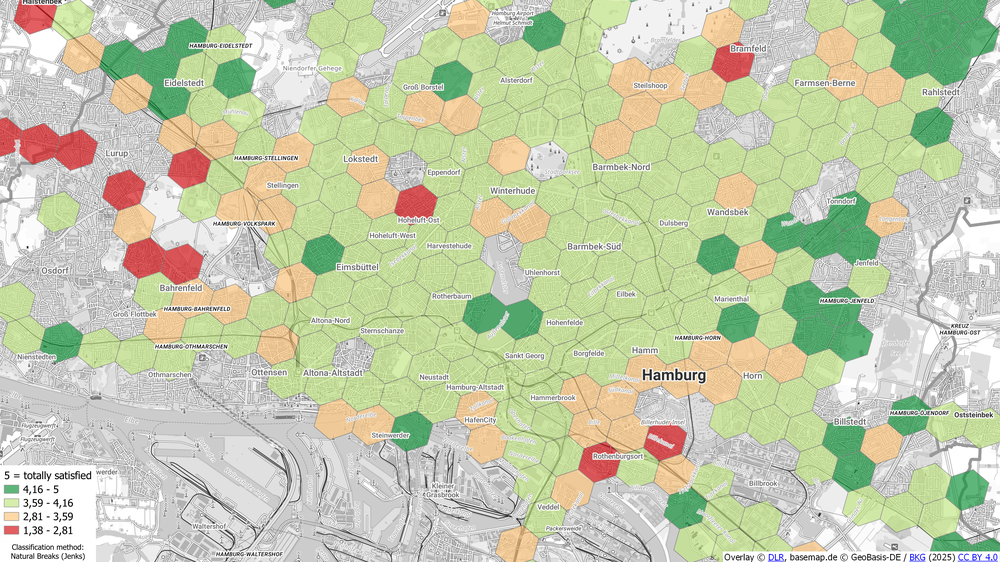Select the red hexagon at Rothenburgsort
Image resolution: width=1000 pixels, height=562 pixels.
(x=602, y=458)
